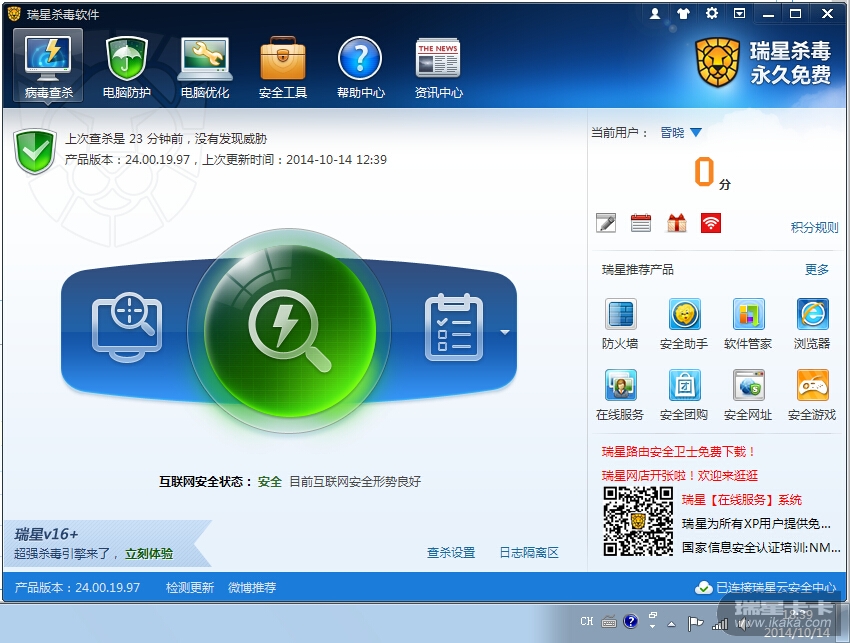Expand the current user 昏晓 dropdown

(697, 132)
